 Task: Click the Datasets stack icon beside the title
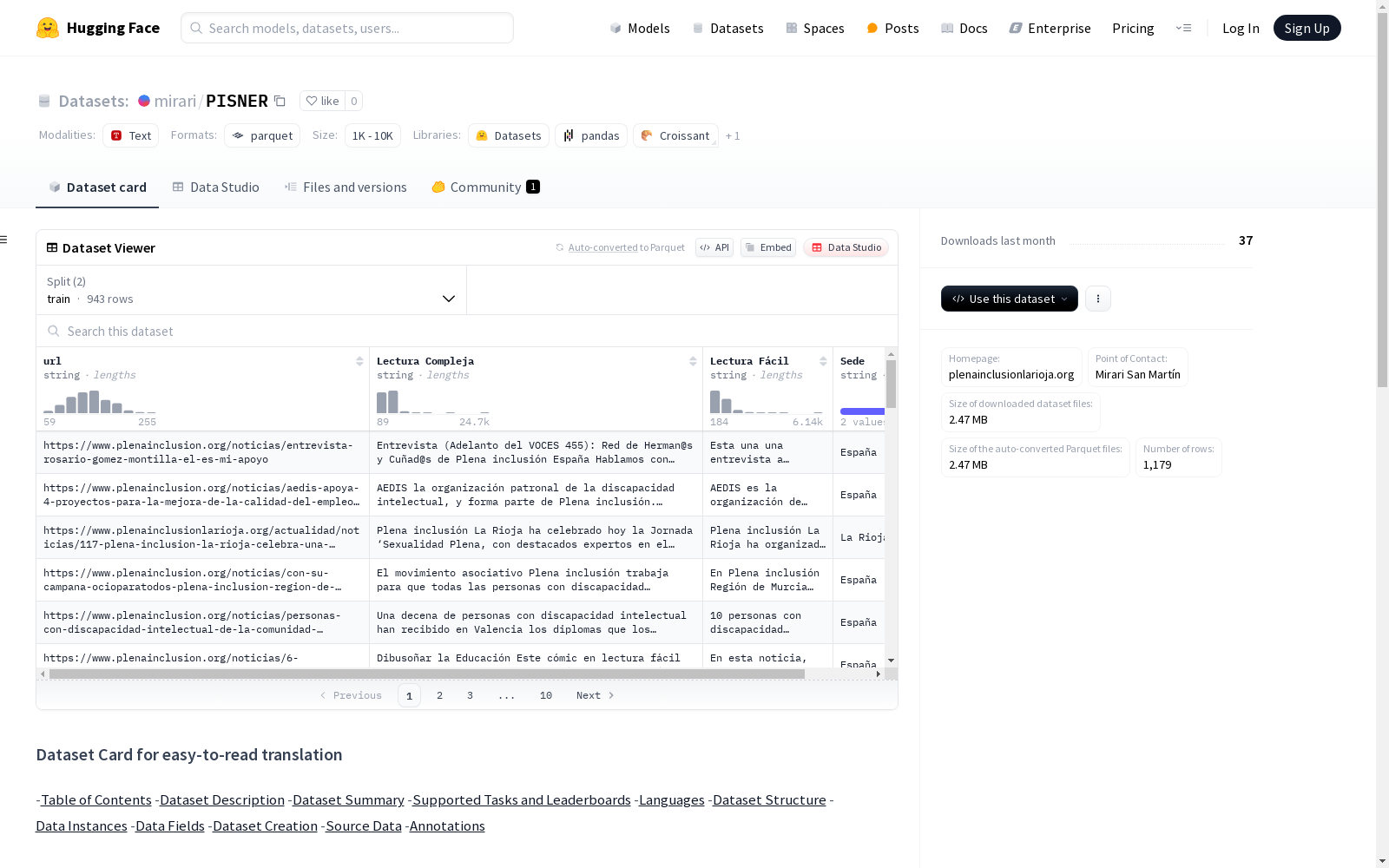point(44,101)
